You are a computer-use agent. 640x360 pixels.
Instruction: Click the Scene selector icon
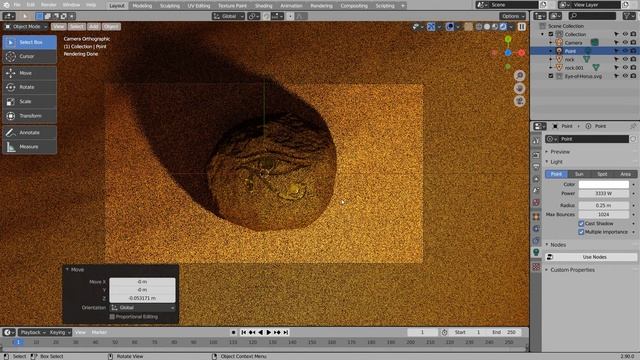point(482,5)
